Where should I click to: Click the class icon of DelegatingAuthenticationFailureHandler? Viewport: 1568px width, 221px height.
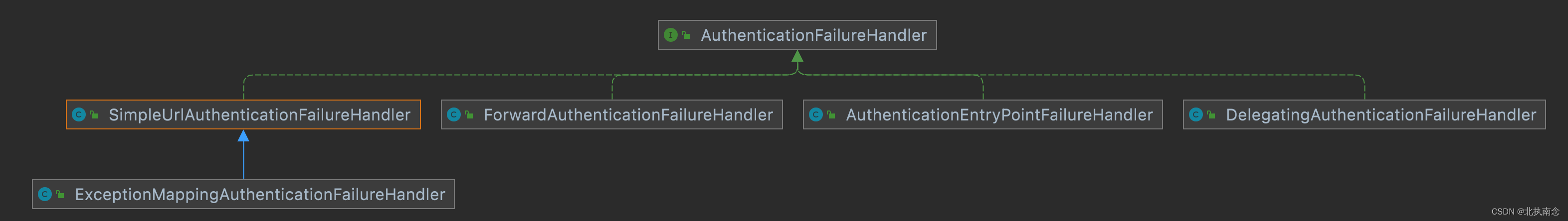pyautogui.click(x=1195, y=115)
